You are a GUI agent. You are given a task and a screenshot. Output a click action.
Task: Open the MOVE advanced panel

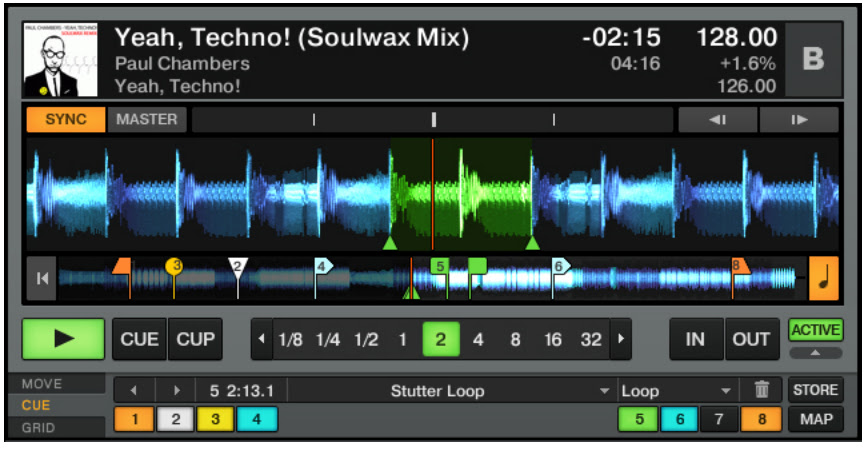point(56,384)
